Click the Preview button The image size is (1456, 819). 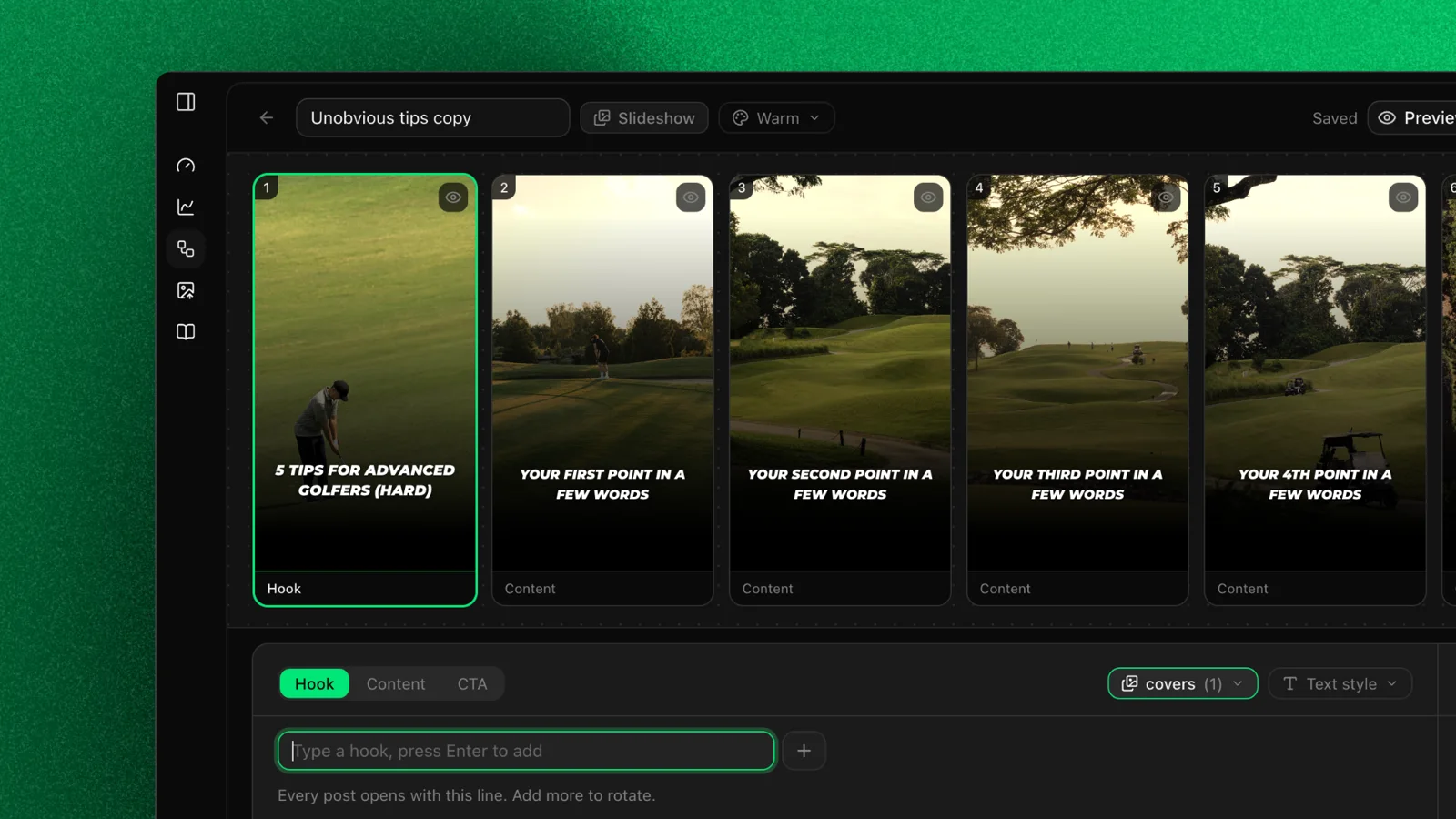click(x=1412, y=117)
